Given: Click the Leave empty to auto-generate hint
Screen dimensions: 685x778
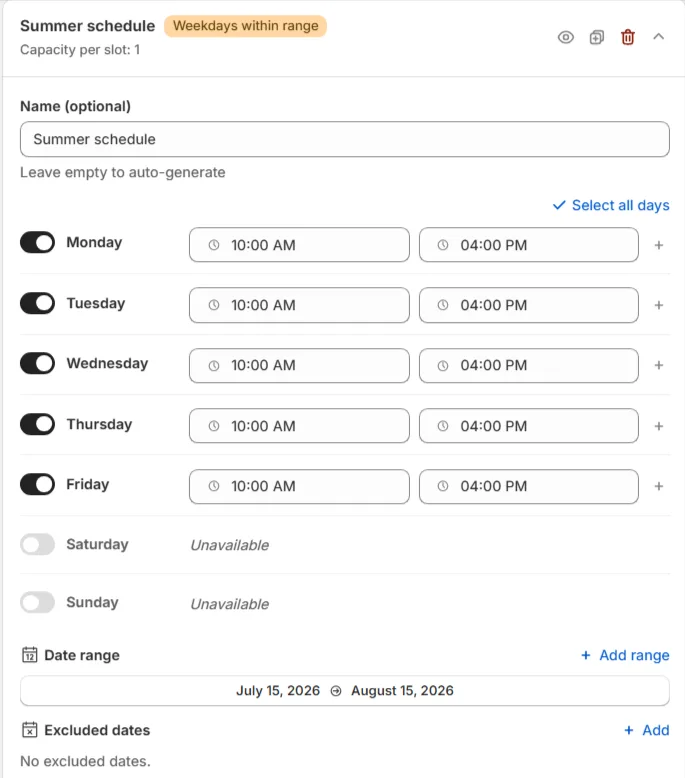Looking at the screenshot, I should tap(123, 173).
